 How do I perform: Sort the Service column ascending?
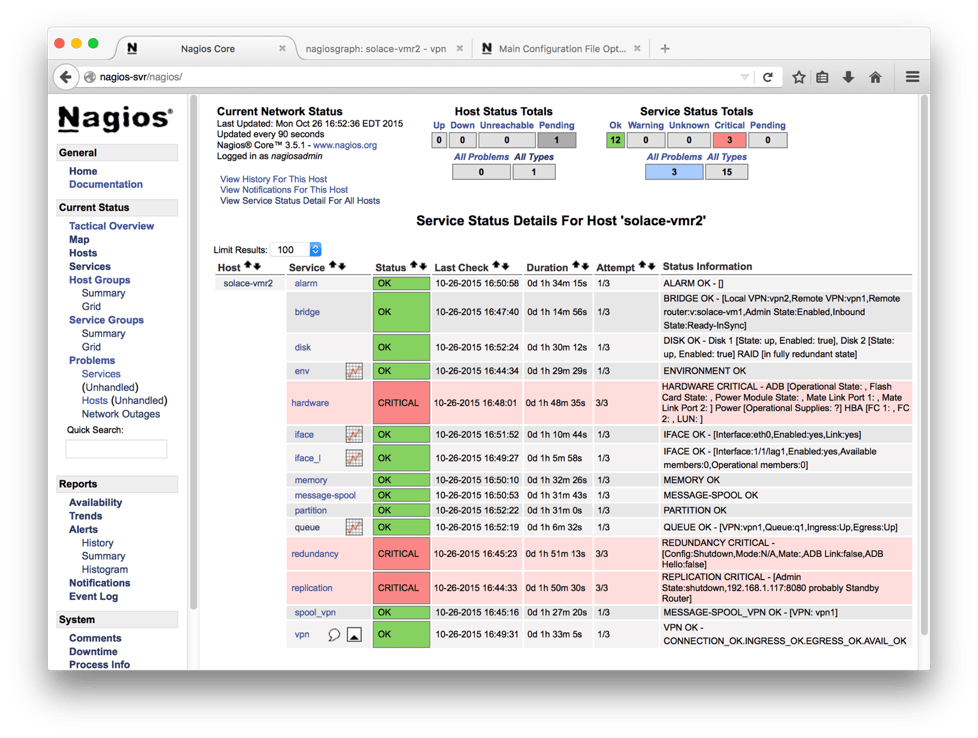click(x=332, y=266)
